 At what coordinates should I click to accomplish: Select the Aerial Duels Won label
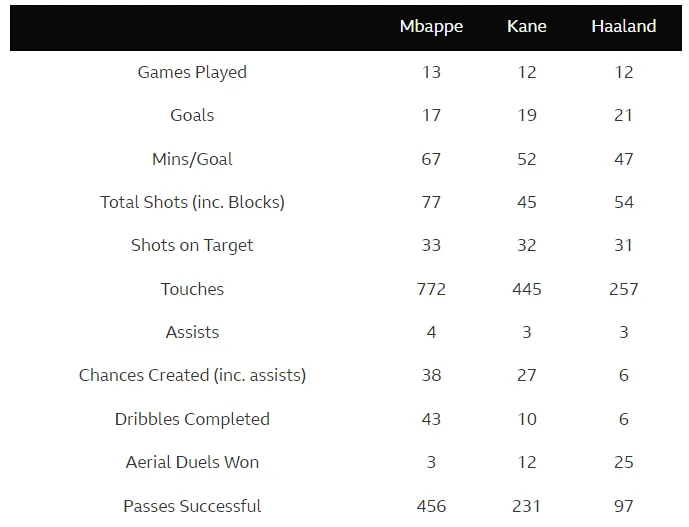click(192, 462)
